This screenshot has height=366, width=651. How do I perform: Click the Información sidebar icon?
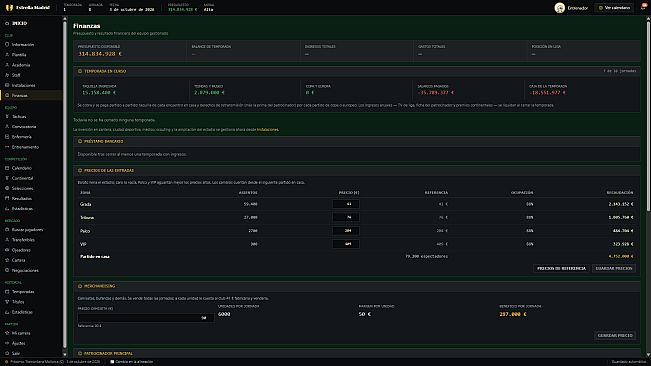pyautogui.click(x=7, y=44)
